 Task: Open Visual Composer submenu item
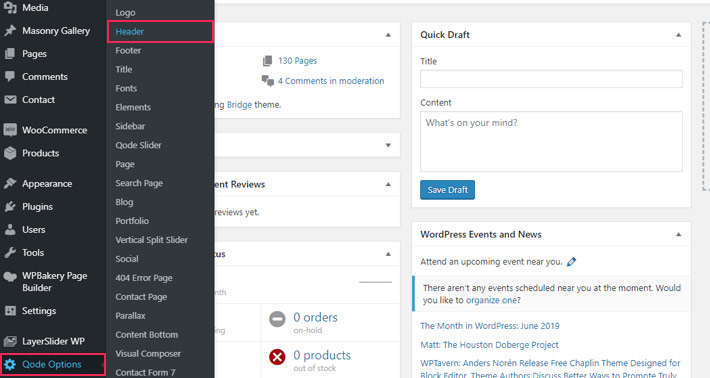click(x=148, y=354)
